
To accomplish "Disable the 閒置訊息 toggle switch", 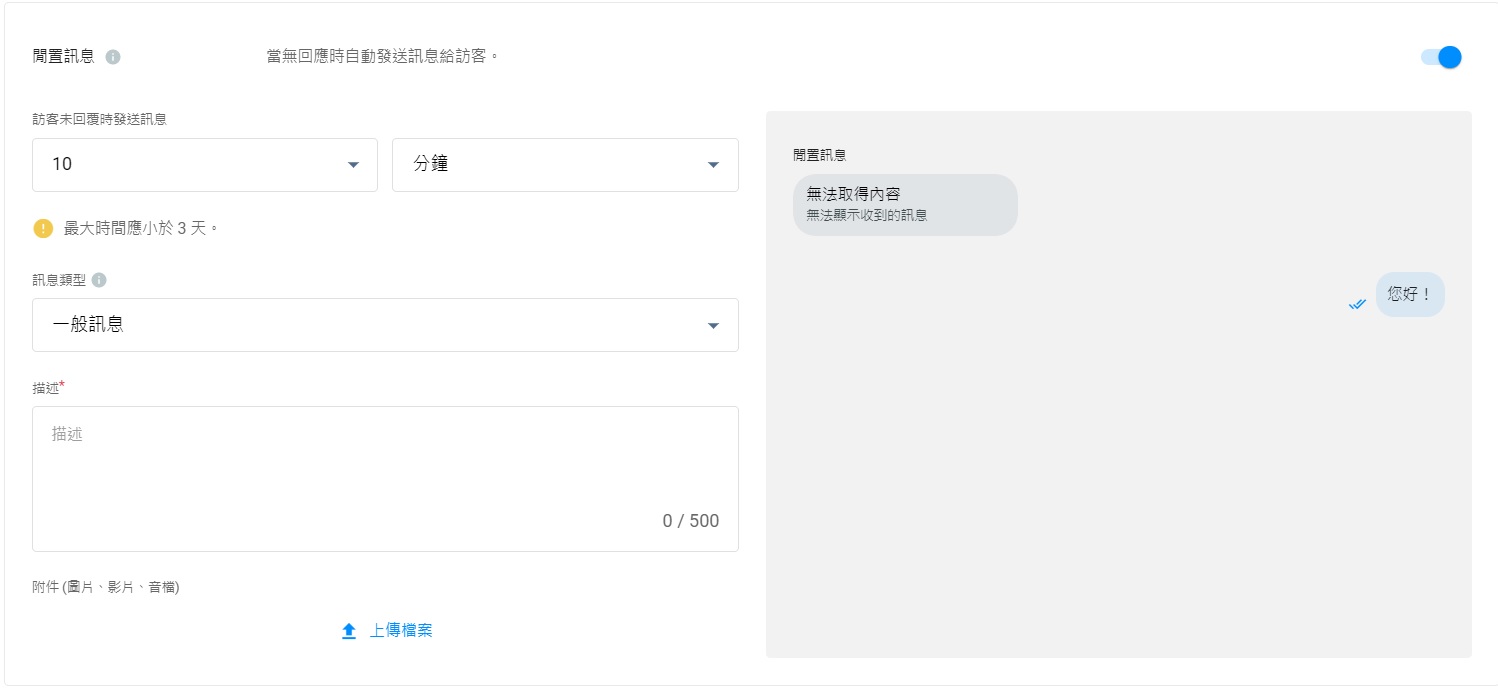I will pyautogui.click(x=1441, y=57).
